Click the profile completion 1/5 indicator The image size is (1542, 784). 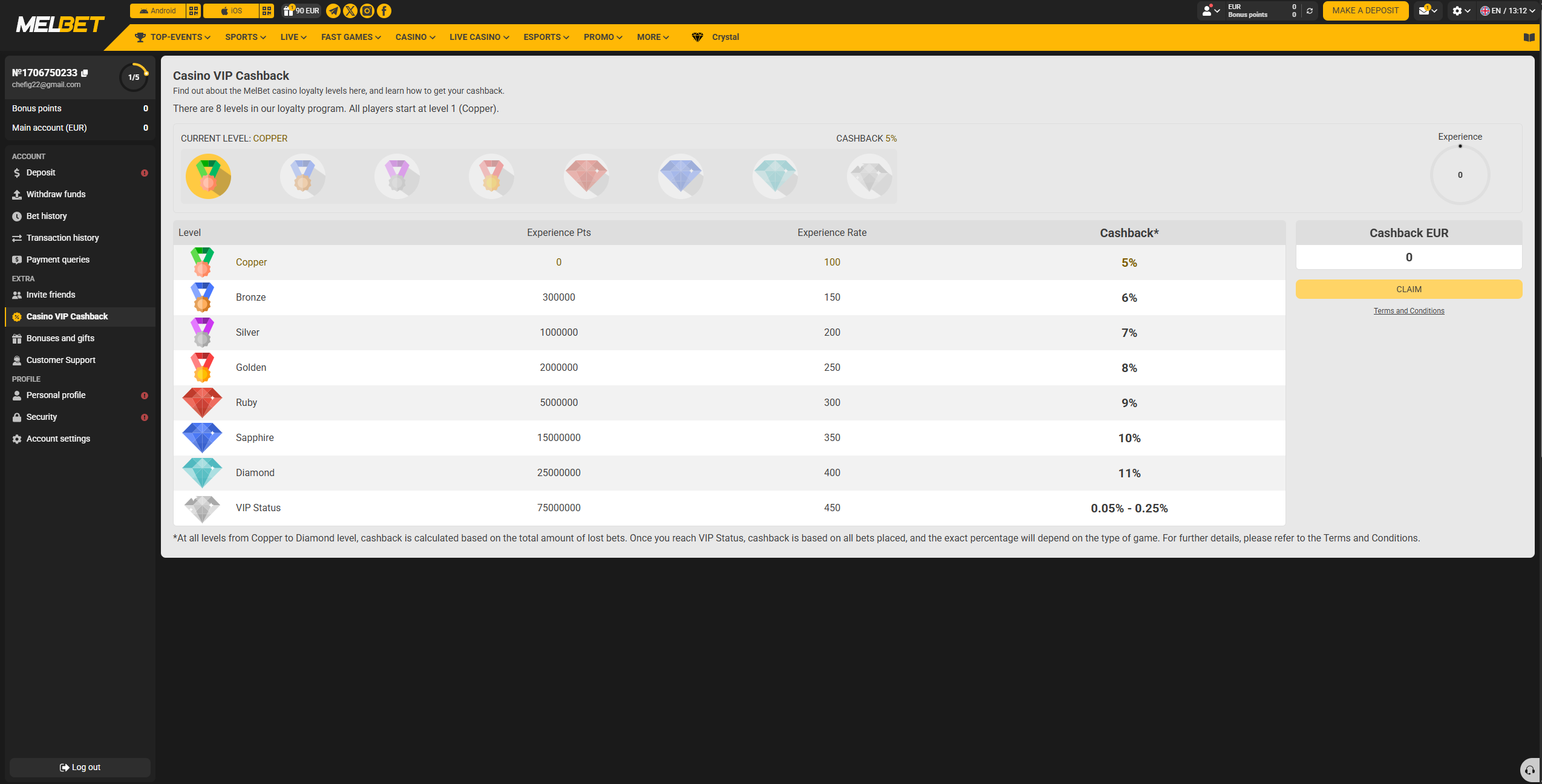(x=134, y=77)
